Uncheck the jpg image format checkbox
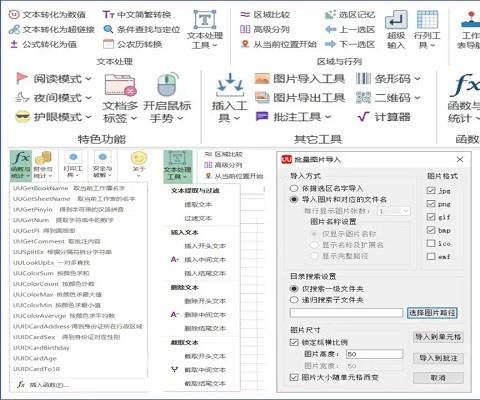Screen dimensions: 480x400 coord(431,190)
